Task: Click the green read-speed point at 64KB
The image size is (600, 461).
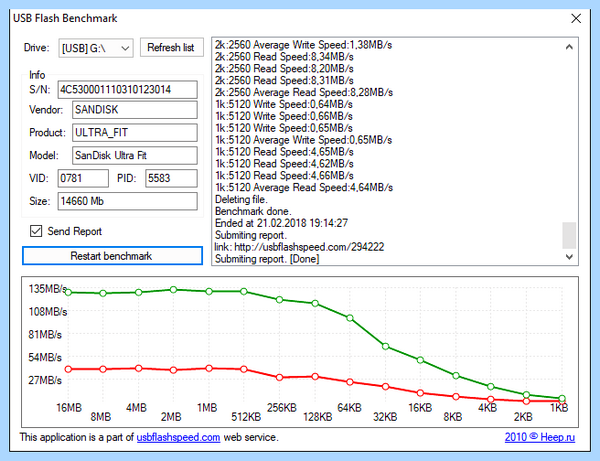Action: [x=350, y=318]
